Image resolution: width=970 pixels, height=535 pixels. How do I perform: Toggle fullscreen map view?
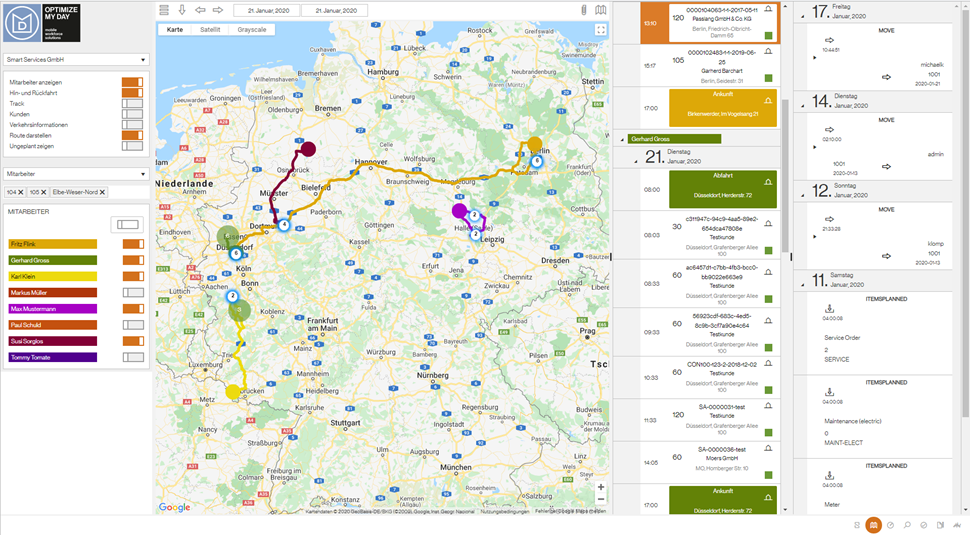point(600,30)
